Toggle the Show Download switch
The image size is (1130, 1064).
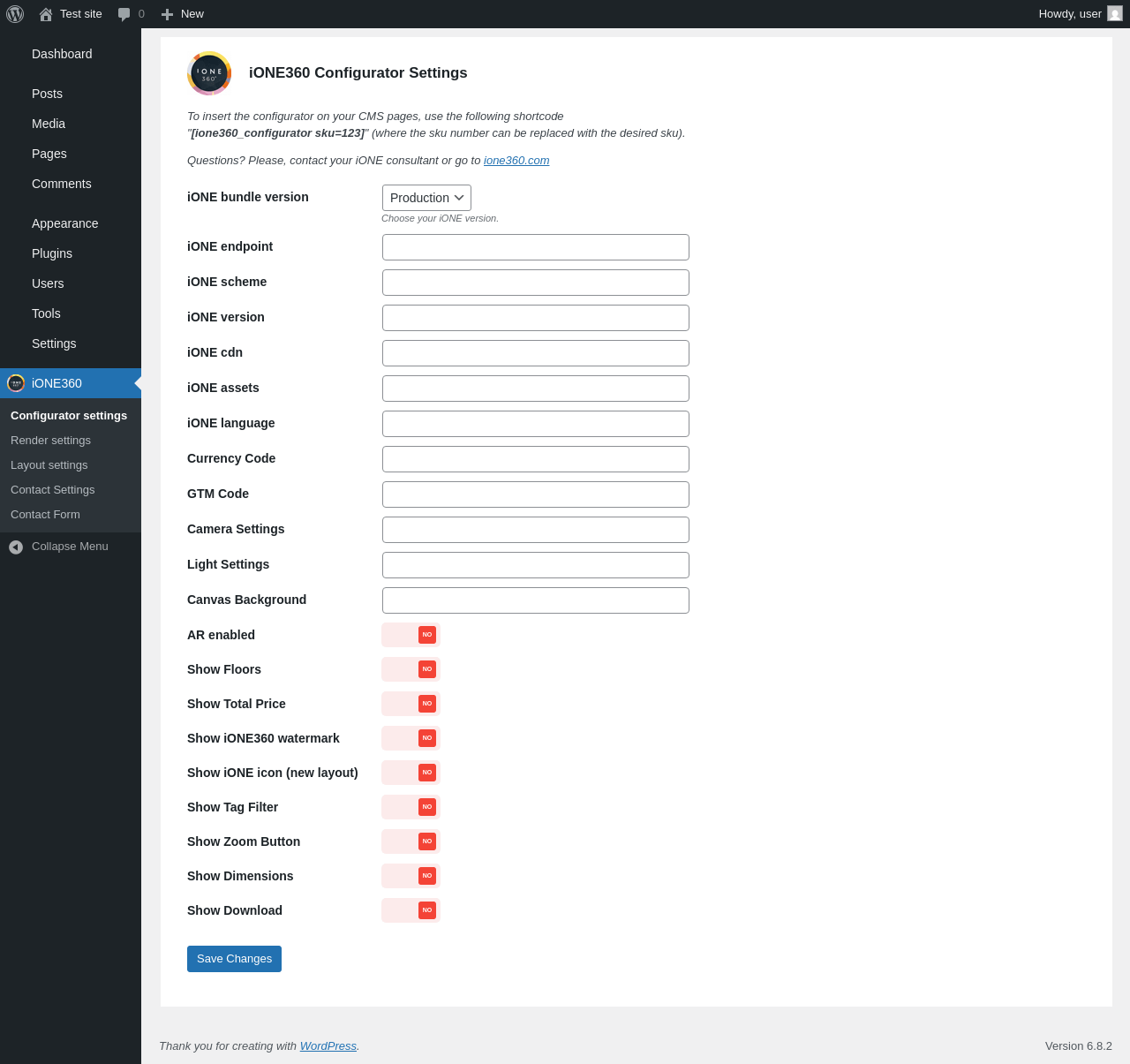[411, 910]
